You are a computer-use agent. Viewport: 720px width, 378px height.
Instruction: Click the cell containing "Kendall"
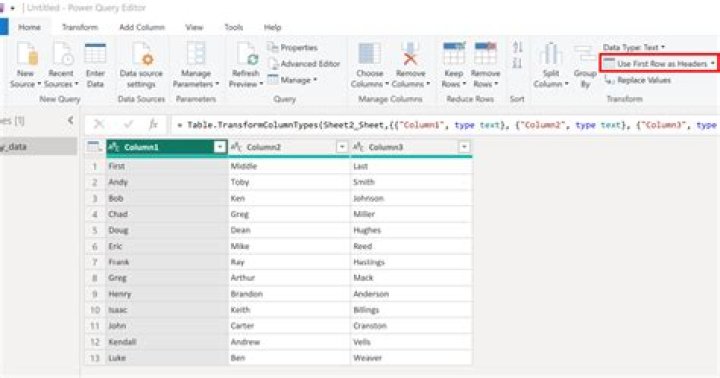coord(167,342)
